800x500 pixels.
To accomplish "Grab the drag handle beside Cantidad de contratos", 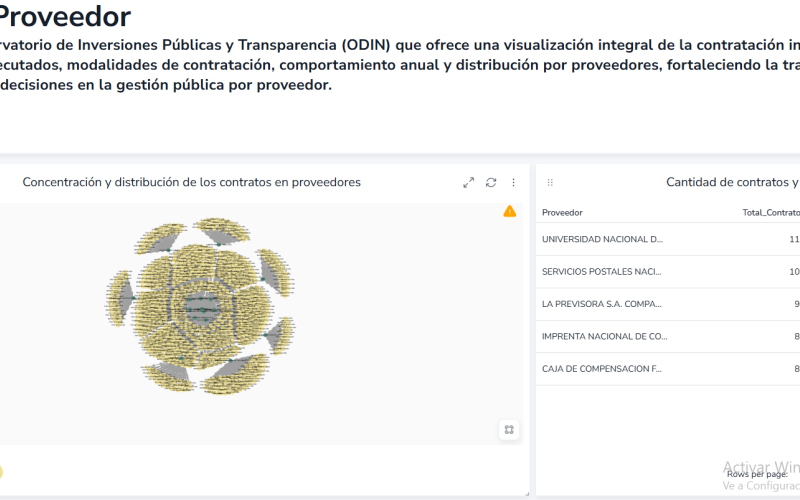I will pyautogui.click(x=550, y=183).
